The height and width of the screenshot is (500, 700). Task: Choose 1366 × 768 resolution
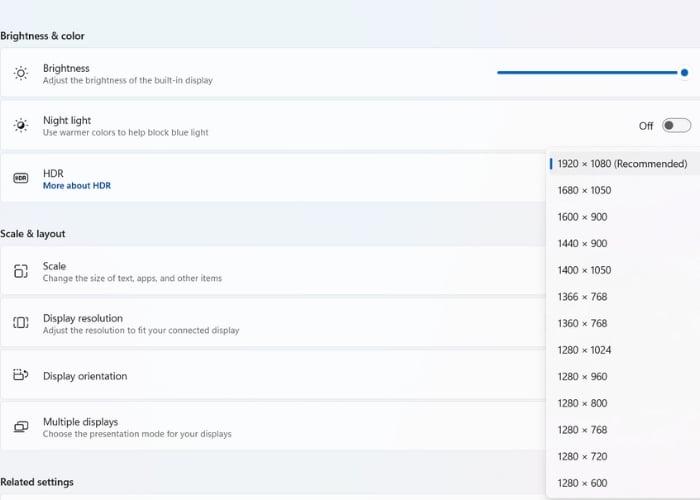click(x=582, y=297)
